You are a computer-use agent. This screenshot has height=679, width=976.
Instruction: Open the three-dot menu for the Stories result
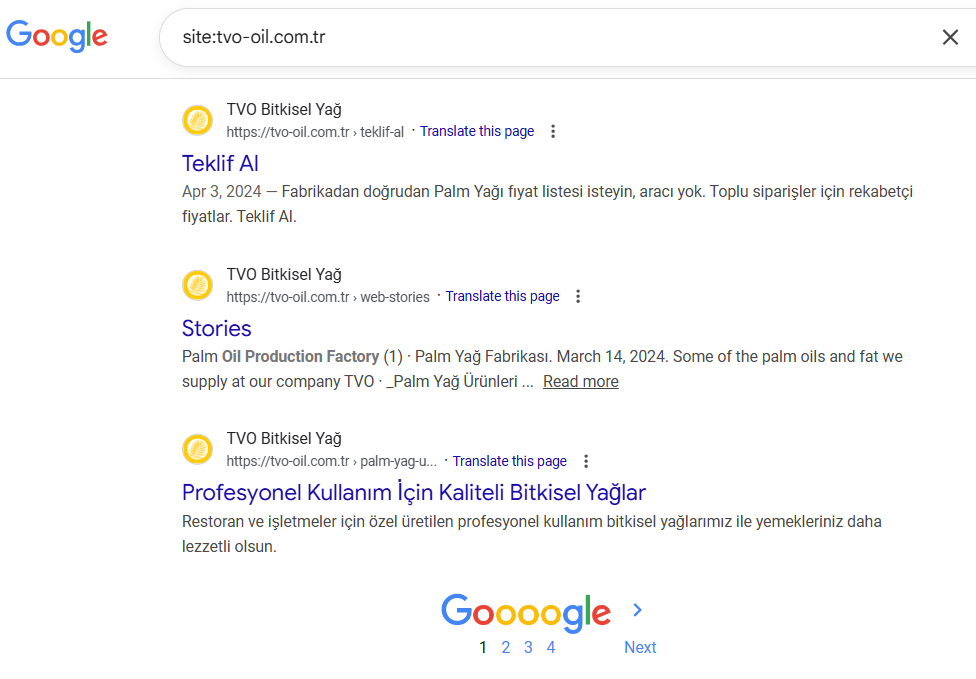[x=578, y=297]
